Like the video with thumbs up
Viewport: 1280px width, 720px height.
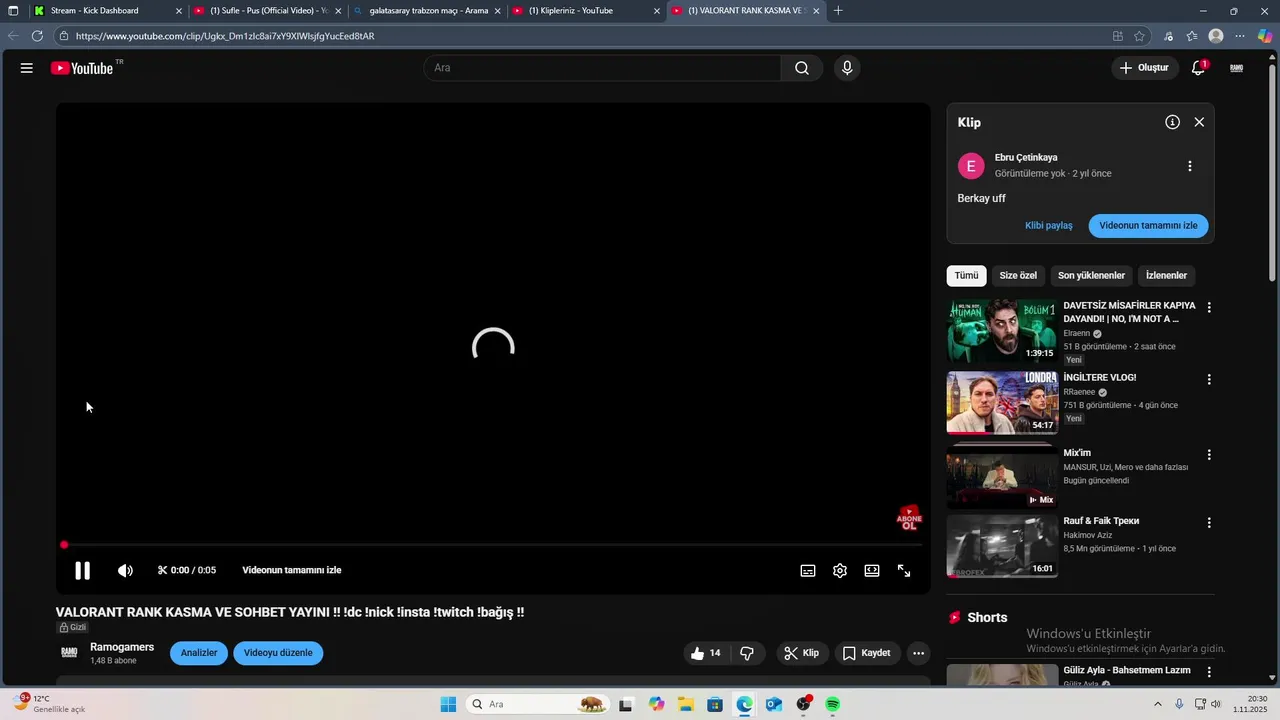(x=706, y=653)
